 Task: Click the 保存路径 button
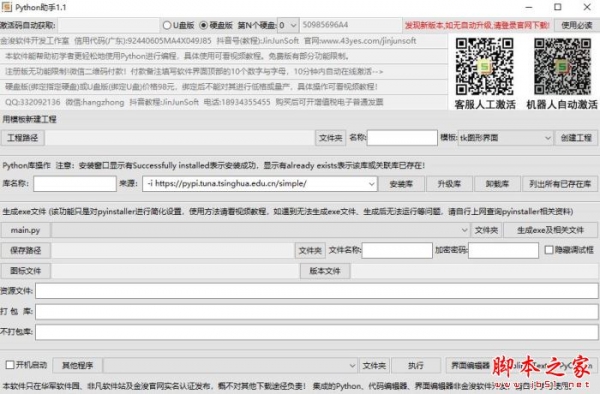point(25,251)
